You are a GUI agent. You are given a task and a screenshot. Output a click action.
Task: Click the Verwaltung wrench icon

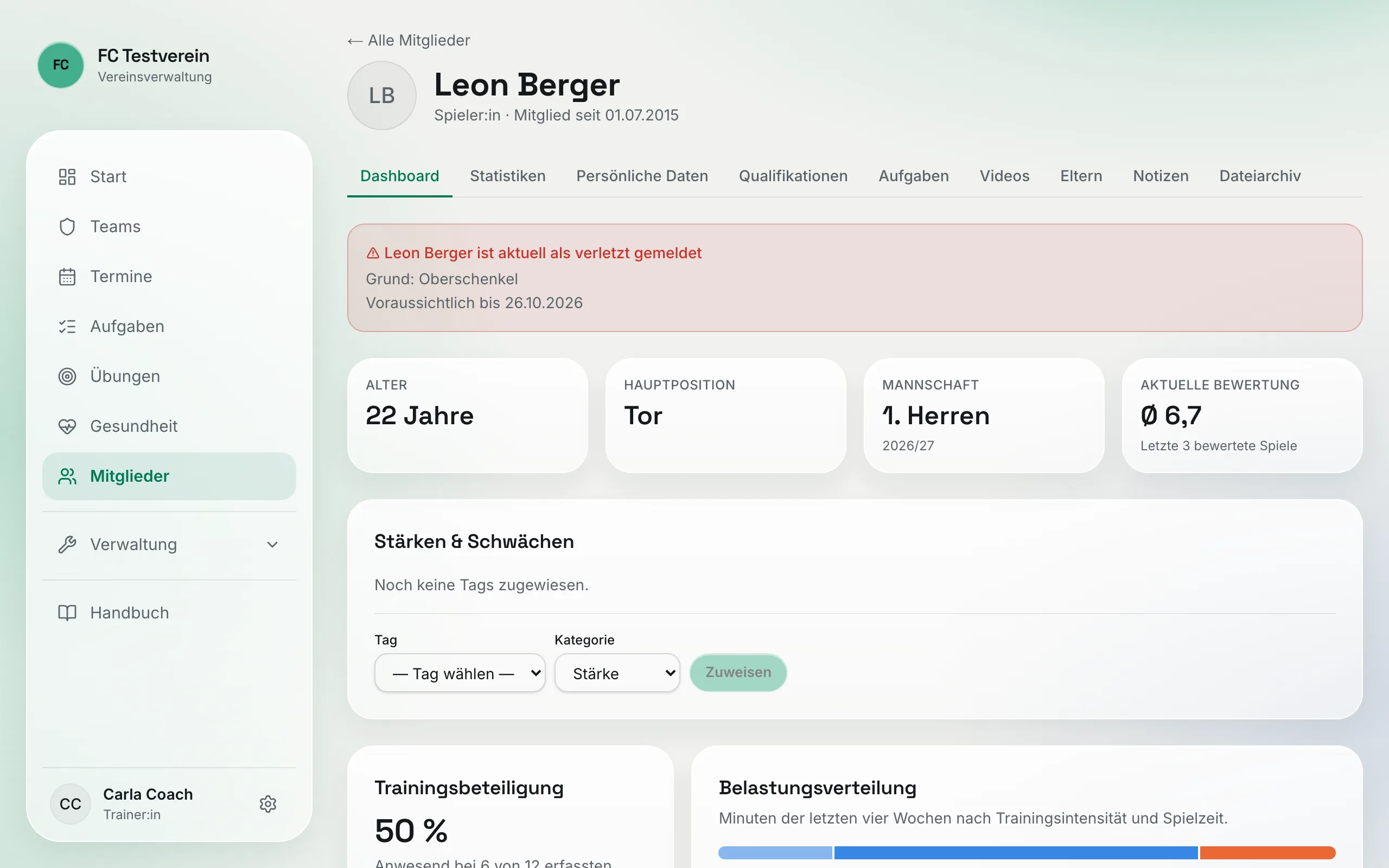coord(67,545)
